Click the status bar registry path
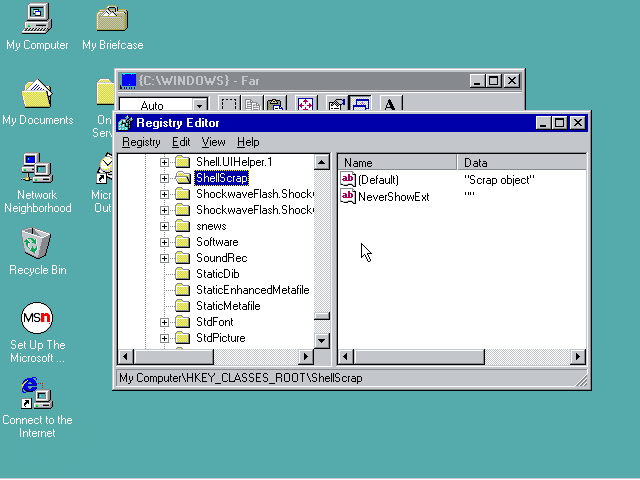Screen dimensions: 640x480 click(x=241, y=378)
